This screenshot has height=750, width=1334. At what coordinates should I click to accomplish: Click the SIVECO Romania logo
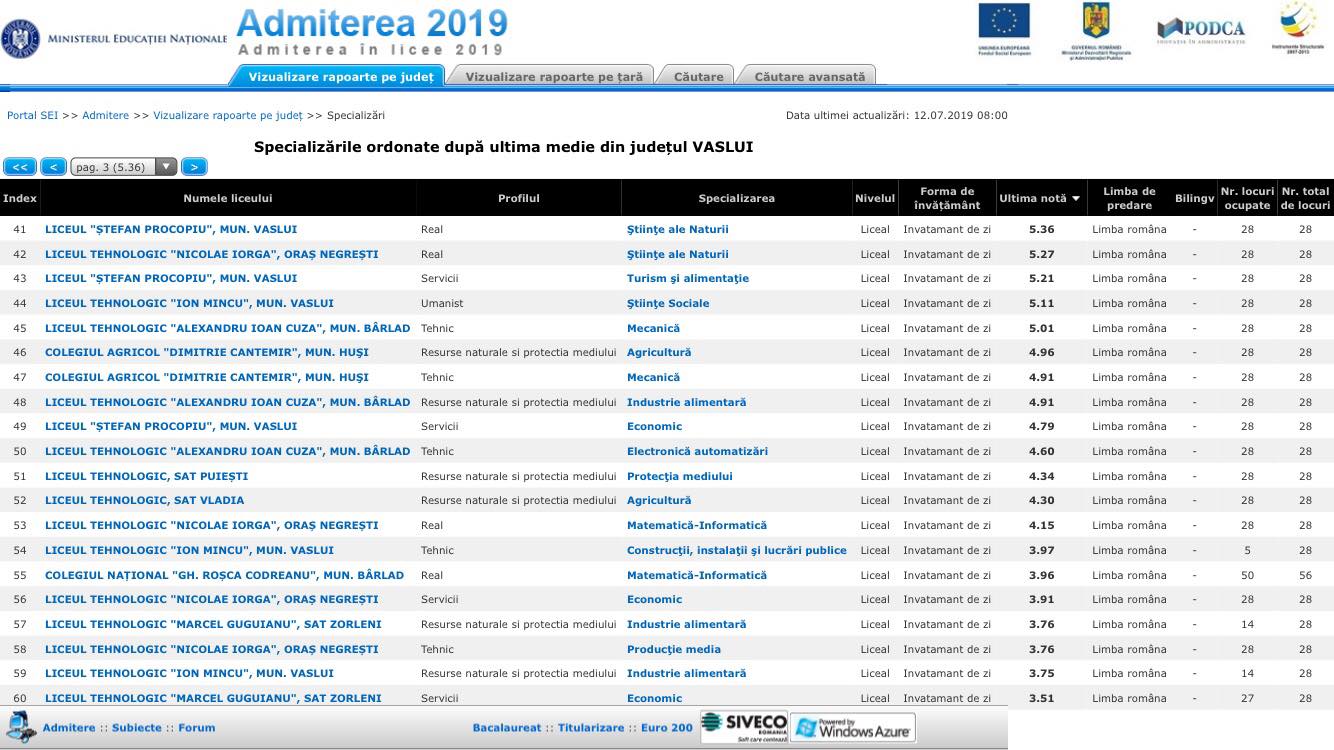point(744,726)
